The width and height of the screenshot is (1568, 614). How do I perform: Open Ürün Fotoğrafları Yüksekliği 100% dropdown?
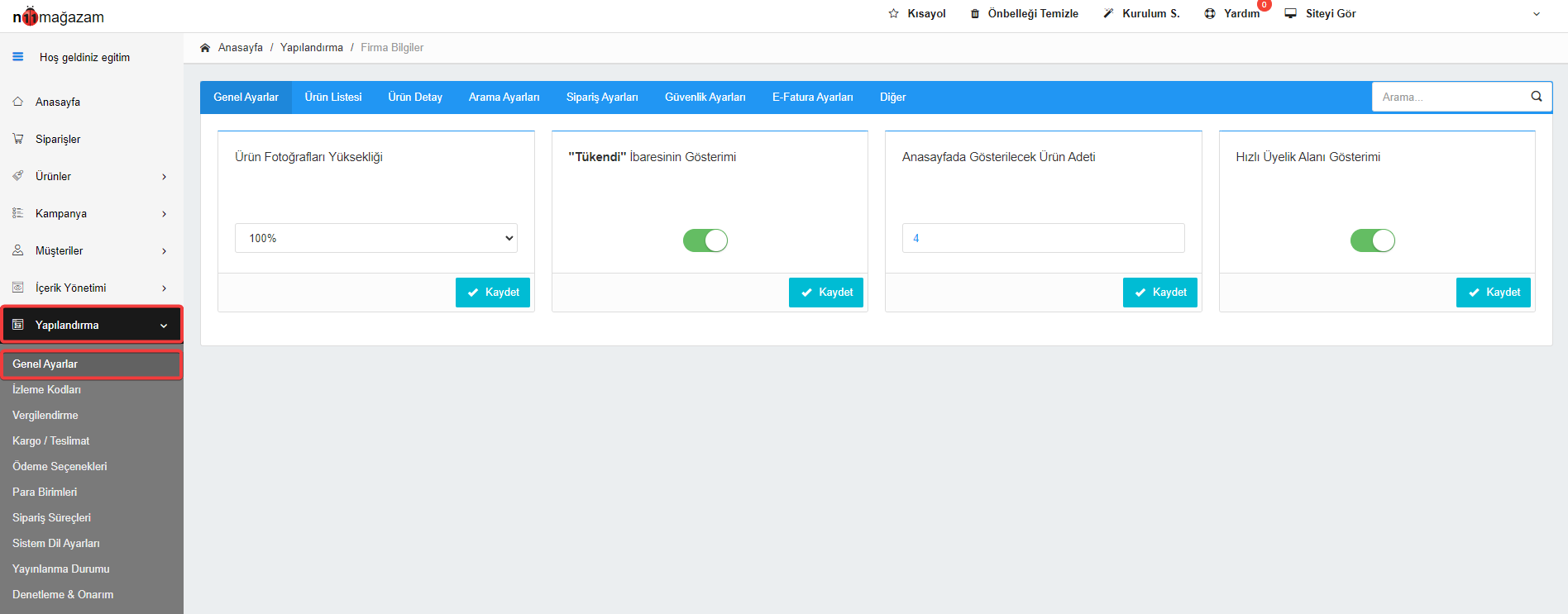point(376,238)
